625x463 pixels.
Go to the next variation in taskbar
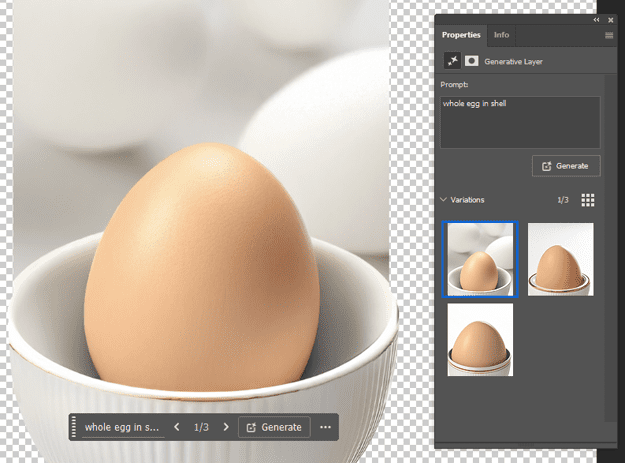click(226, 427)
